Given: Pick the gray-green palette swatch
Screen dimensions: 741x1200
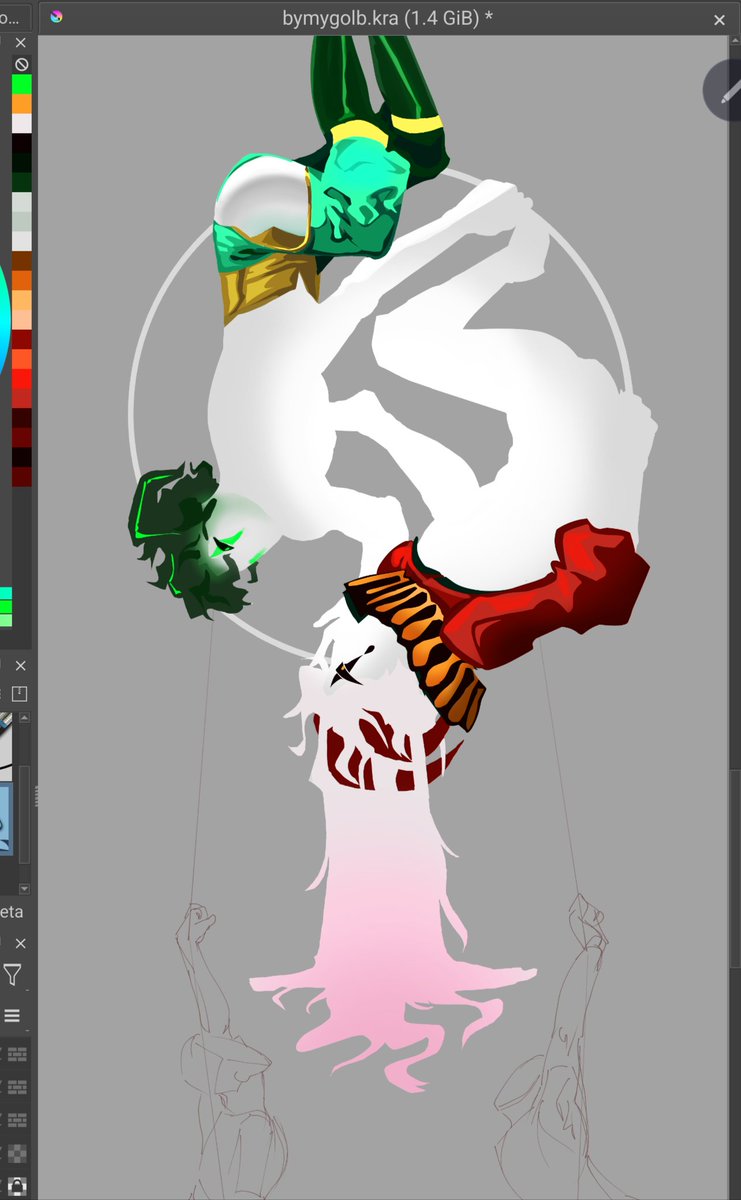Looking at the screenshot, I should tap(22, 221).
